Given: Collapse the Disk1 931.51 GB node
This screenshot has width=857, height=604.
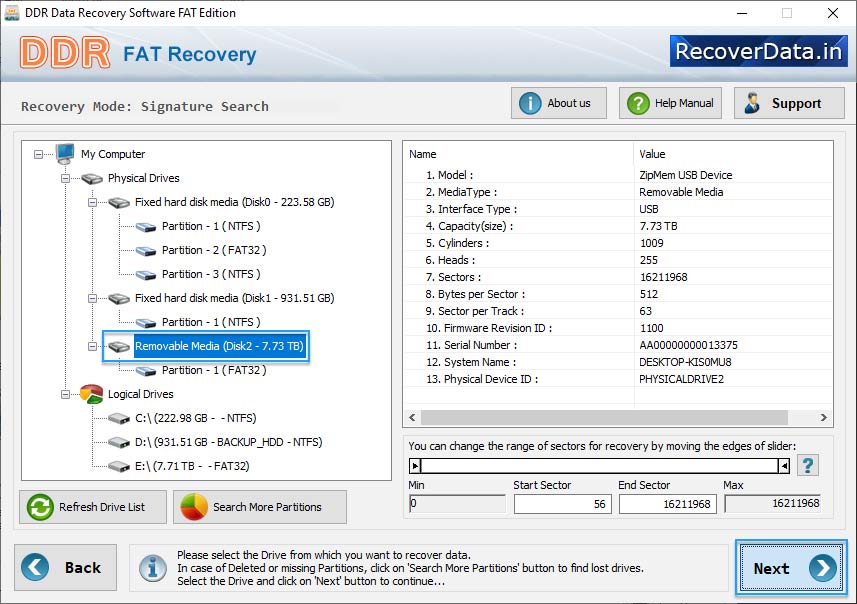Looking at the screenshot, I should click(x=92, y=298).
